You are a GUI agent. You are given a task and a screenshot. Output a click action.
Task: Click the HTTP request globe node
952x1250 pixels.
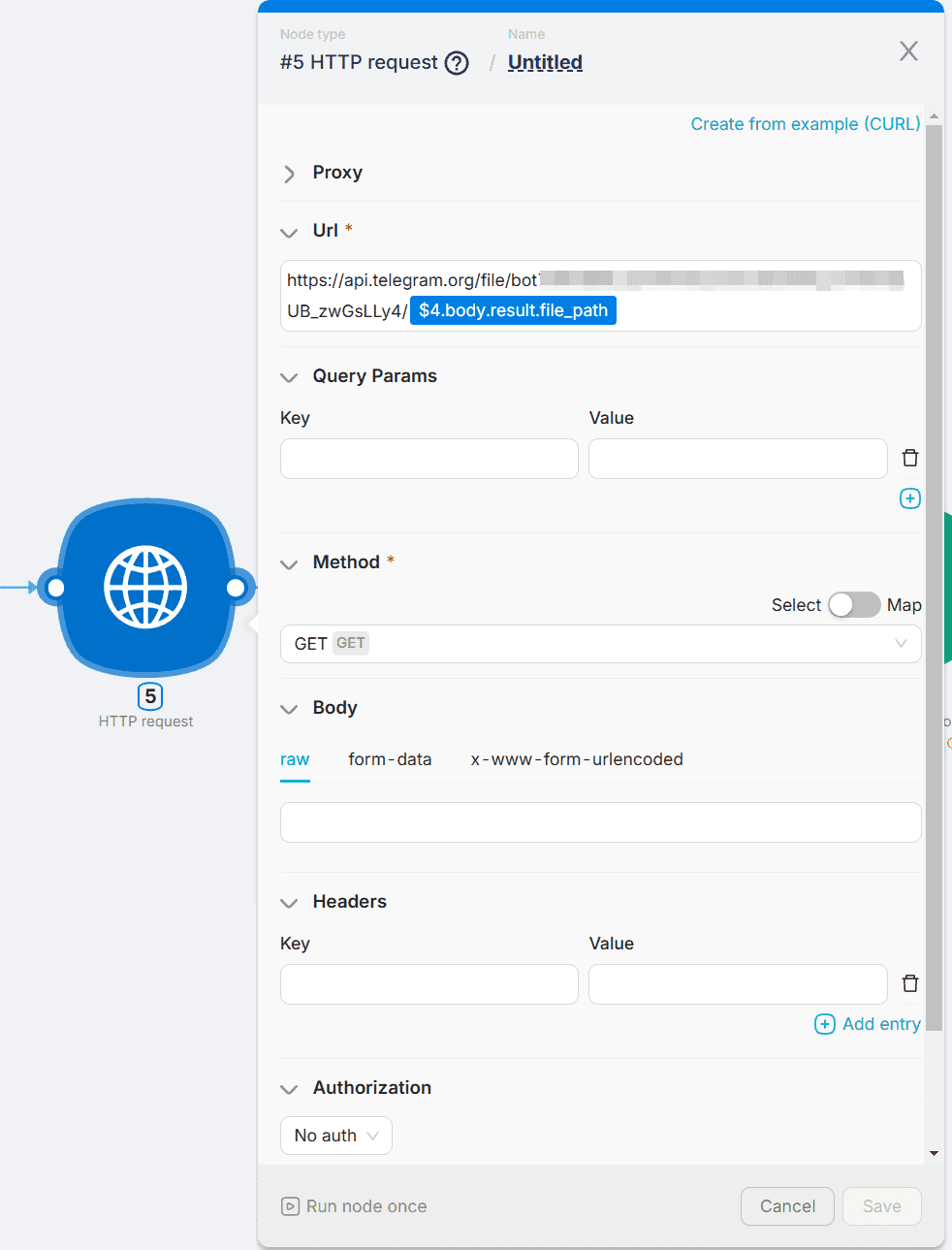coord(145,587)
